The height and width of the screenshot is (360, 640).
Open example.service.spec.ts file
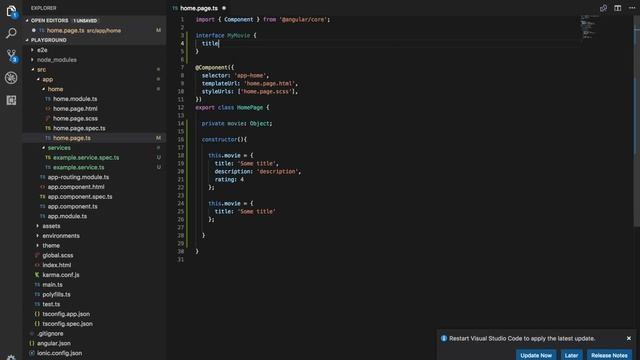pyautogui.click(x=86, y=158)
